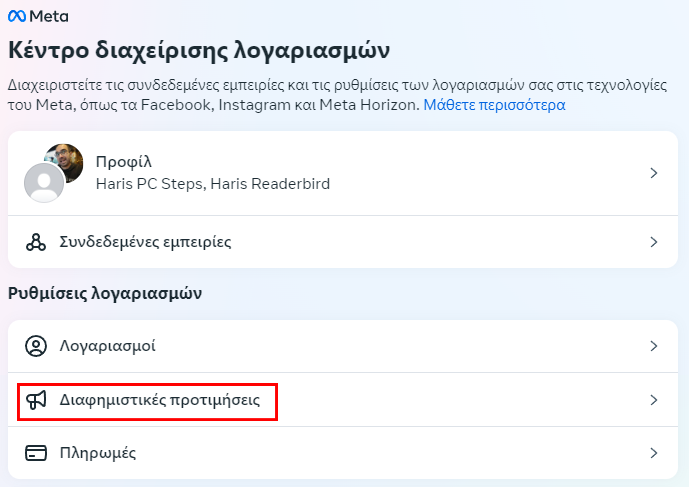
Task: Click the Λογαριασμοί person circle icon
Action: click(36, 346)
